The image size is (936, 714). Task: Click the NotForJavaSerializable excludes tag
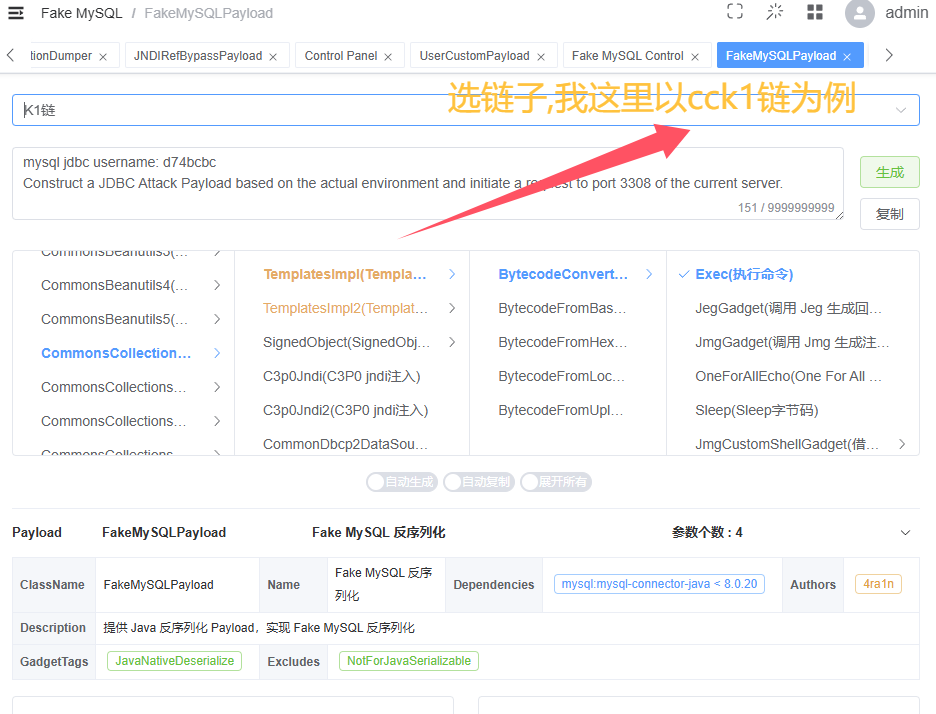(x=409, y=661)
